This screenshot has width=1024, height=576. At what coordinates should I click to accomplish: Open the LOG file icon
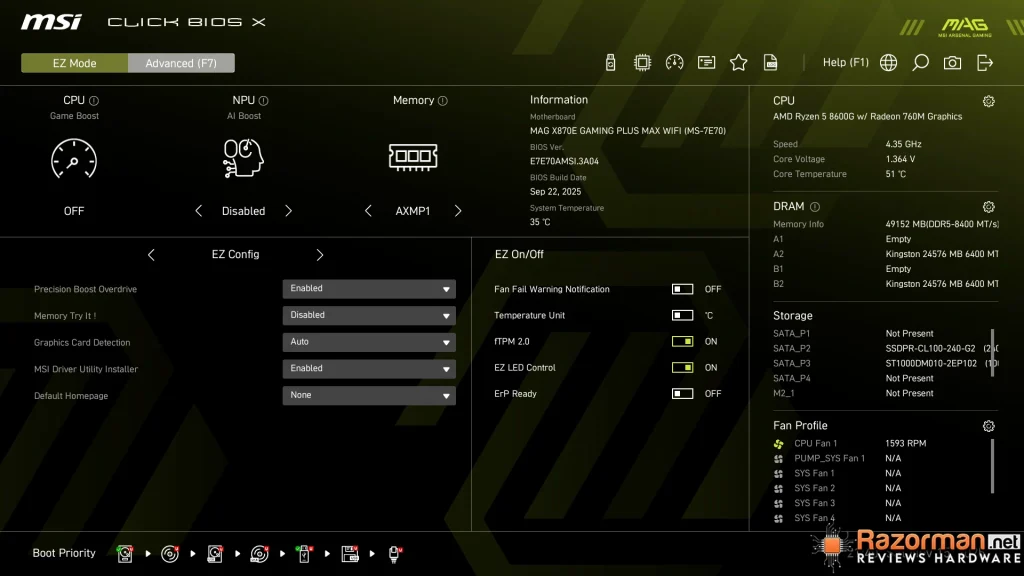[771, 63]
